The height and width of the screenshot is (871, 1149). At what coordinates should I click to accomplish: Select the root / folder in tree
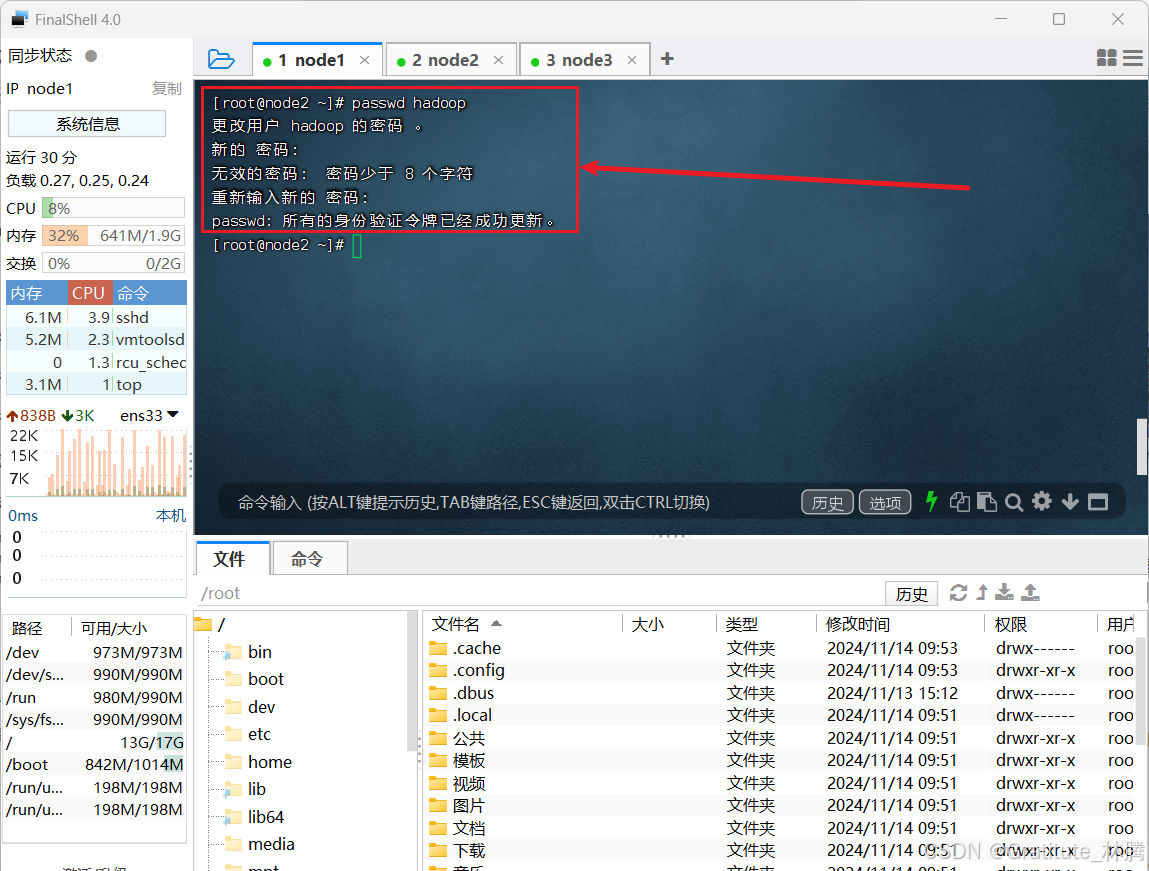pyautogui.click(x=211, y=624)
